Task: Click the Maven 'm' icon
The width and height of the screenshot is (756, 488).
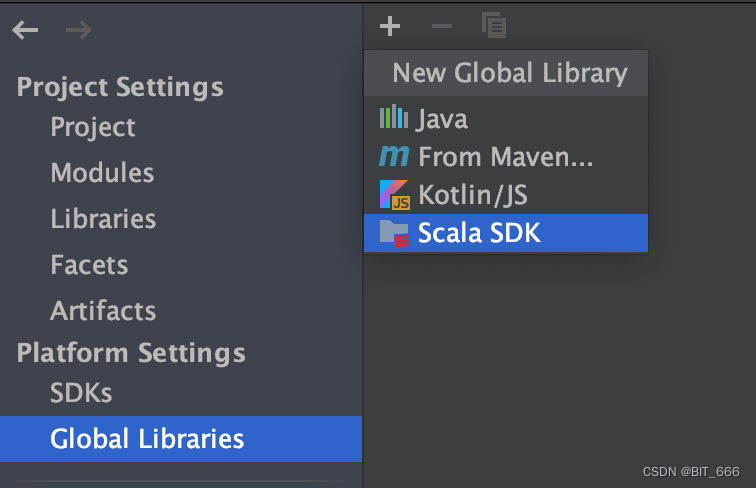Action: pyautogui.click(x=394, y=156)
